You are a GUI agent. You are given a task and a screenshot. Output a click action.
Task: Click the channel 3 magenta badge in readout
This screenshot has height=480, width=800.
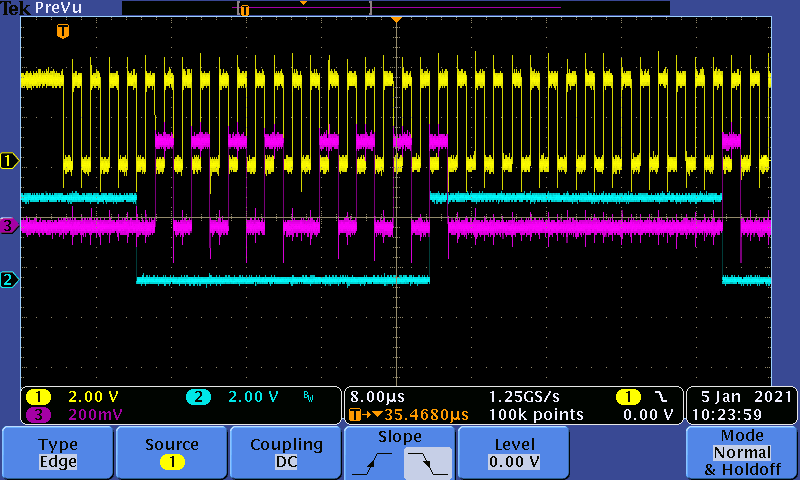pyautogui.click(x=38, y=414)
